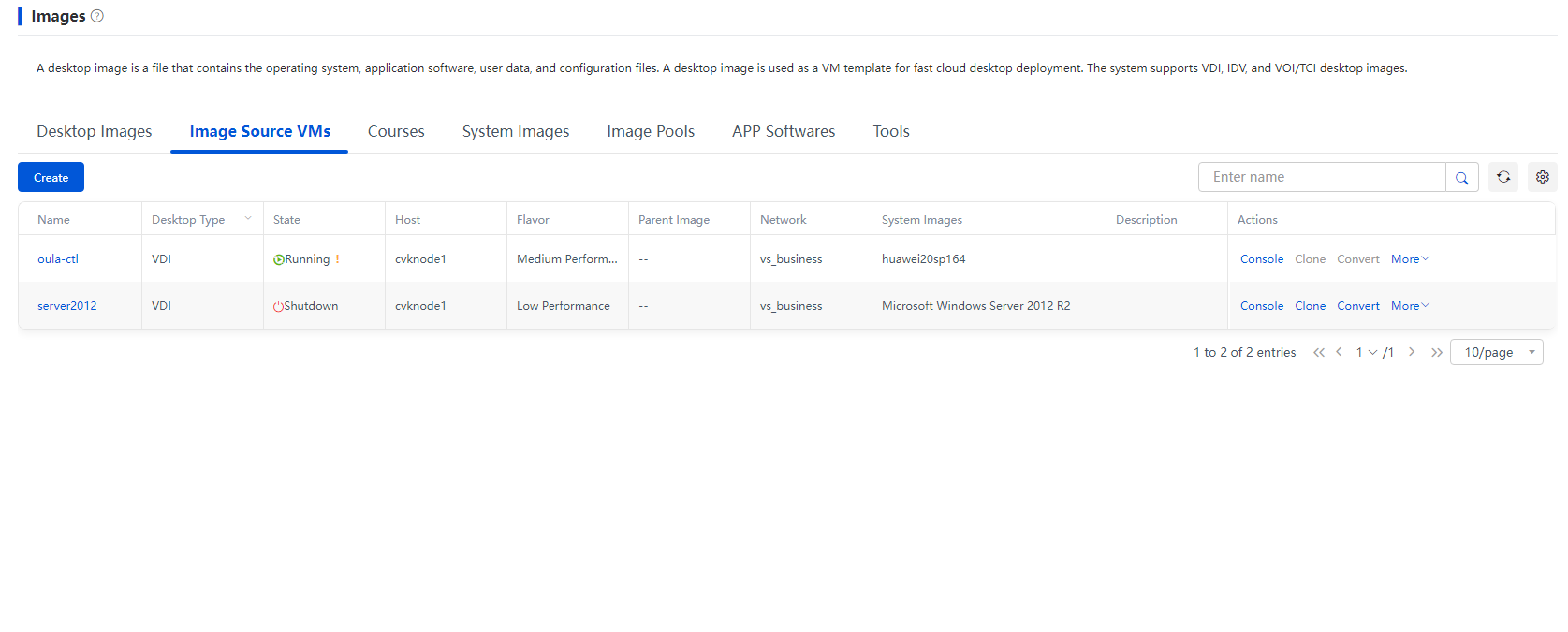Select the Medium Perform... flavor cell
Image resolution: width=1568 pixels, height=632 pixels.
[567, 259]
